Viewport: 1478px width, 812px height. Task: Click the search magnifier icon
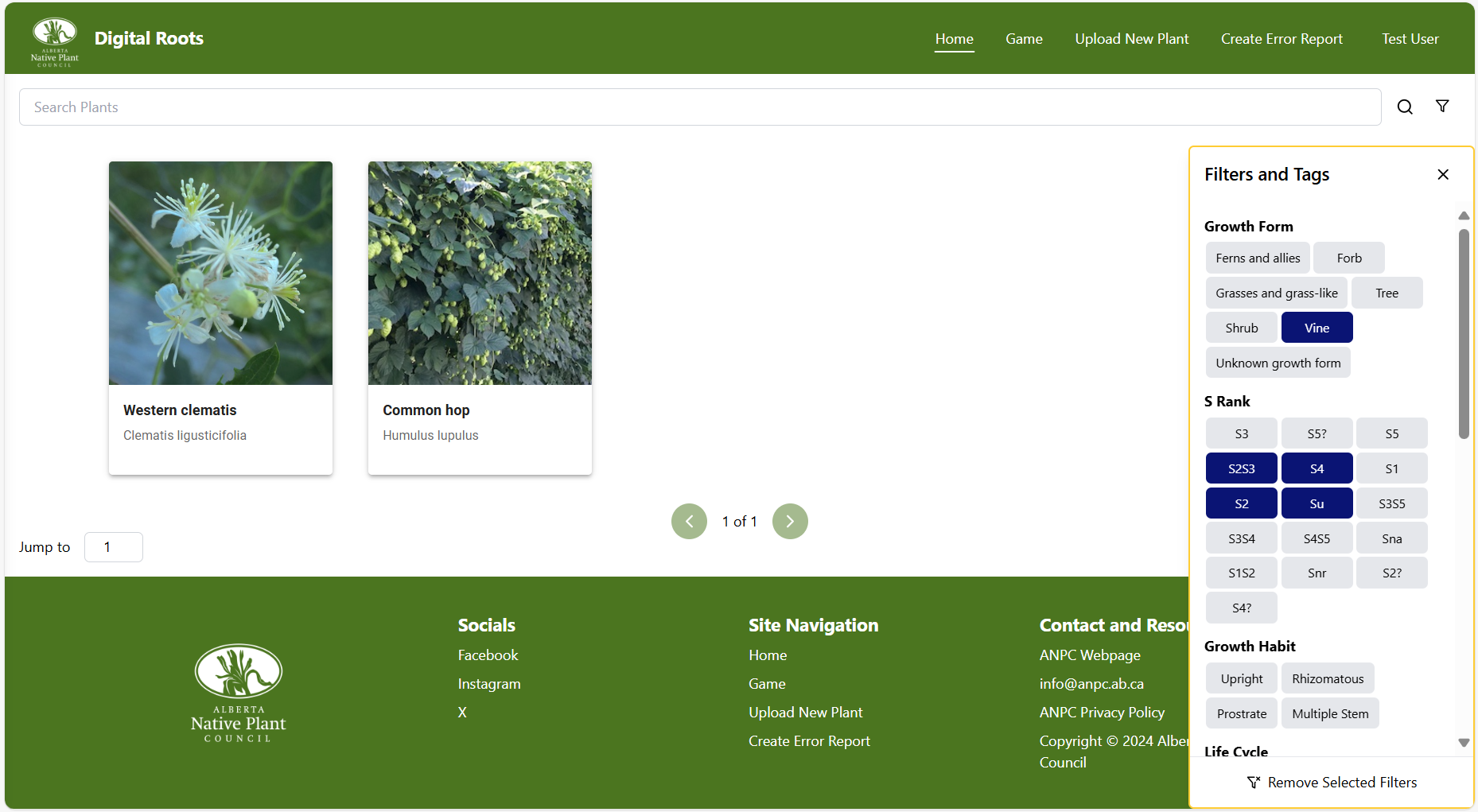(x=1405, y=107)
